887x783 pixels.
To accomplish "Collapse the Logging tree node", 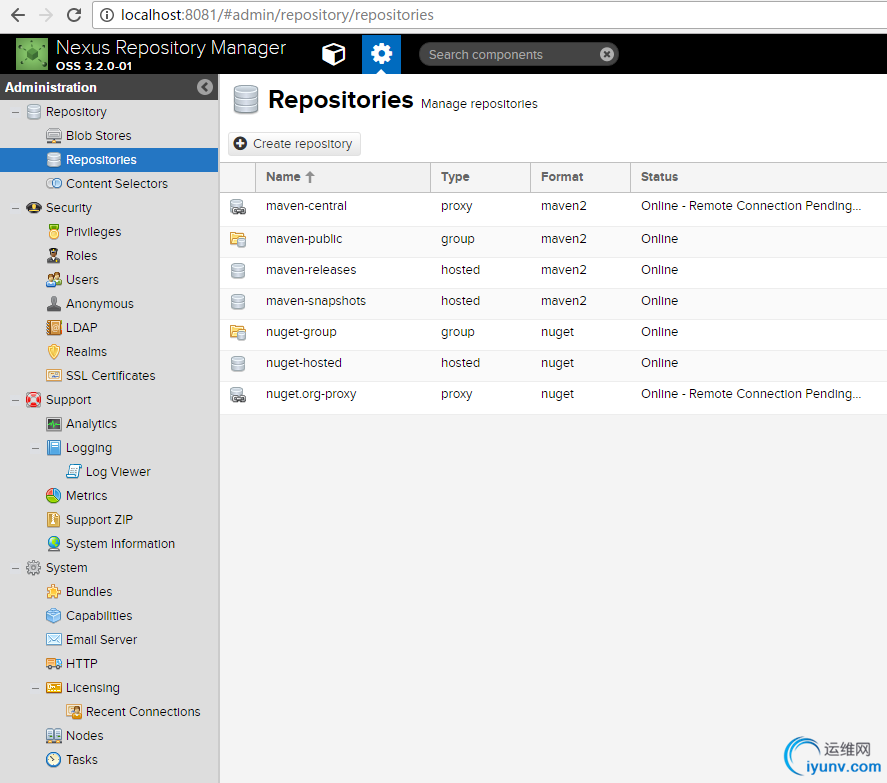I will (x=36, y=448).
